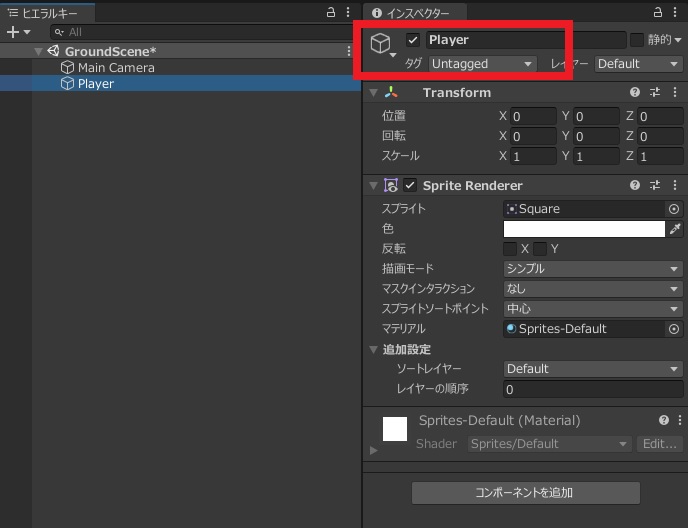Toggle the Inspector panel lock icon

coord(657,12)
